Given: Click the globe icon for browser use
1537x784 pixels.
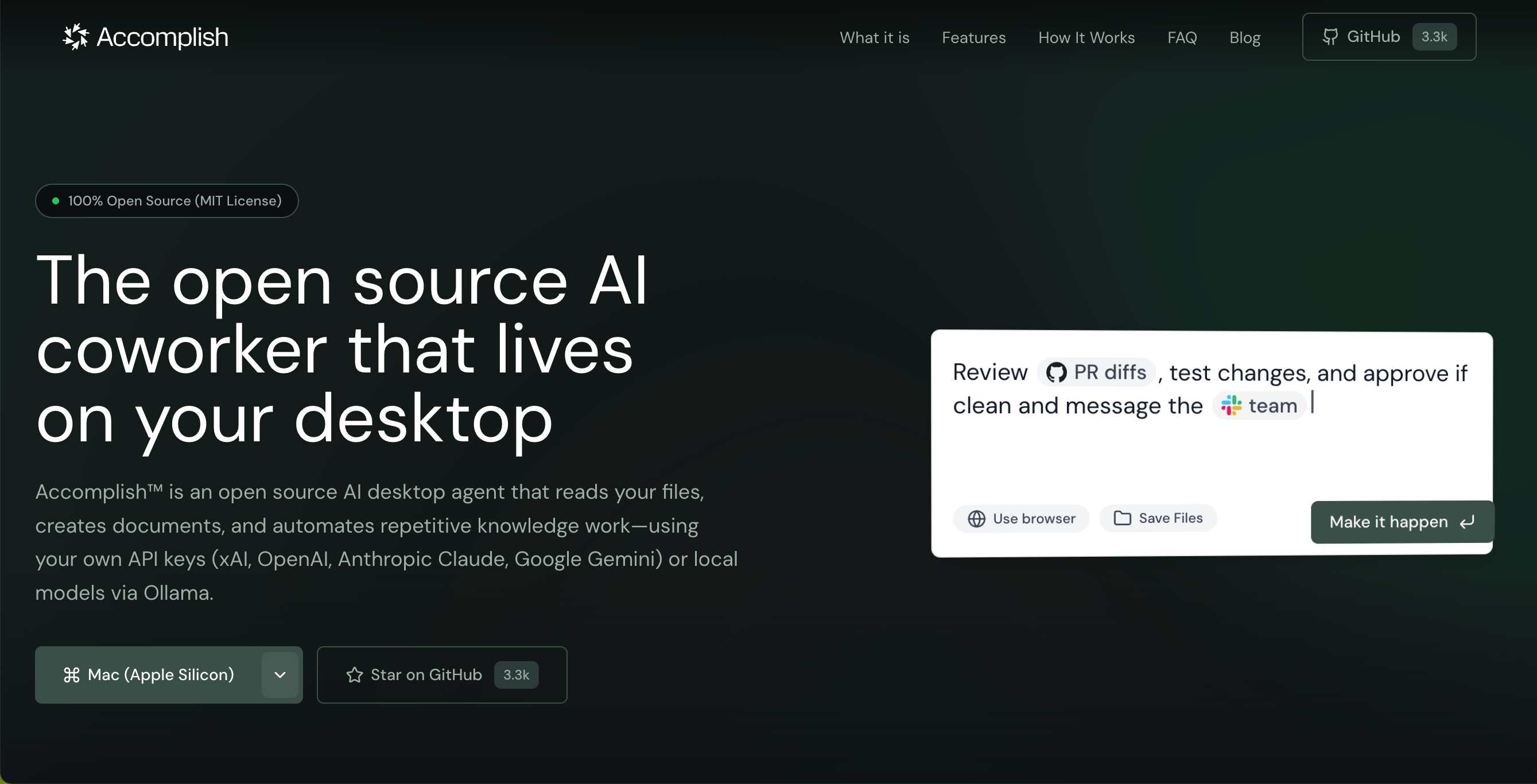Looking at the screenshot, I should [x=976, y=518].
